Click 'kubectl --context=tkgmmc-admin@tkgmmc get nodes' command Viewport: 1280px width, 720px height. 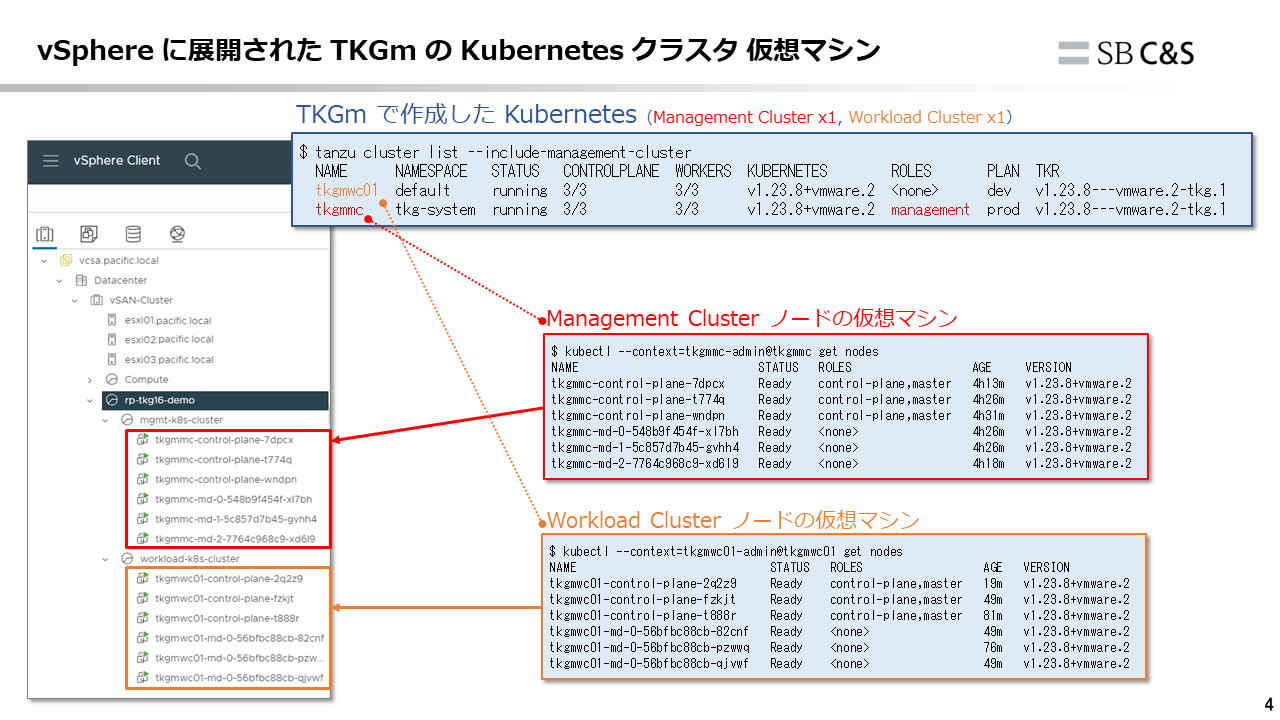722,352
